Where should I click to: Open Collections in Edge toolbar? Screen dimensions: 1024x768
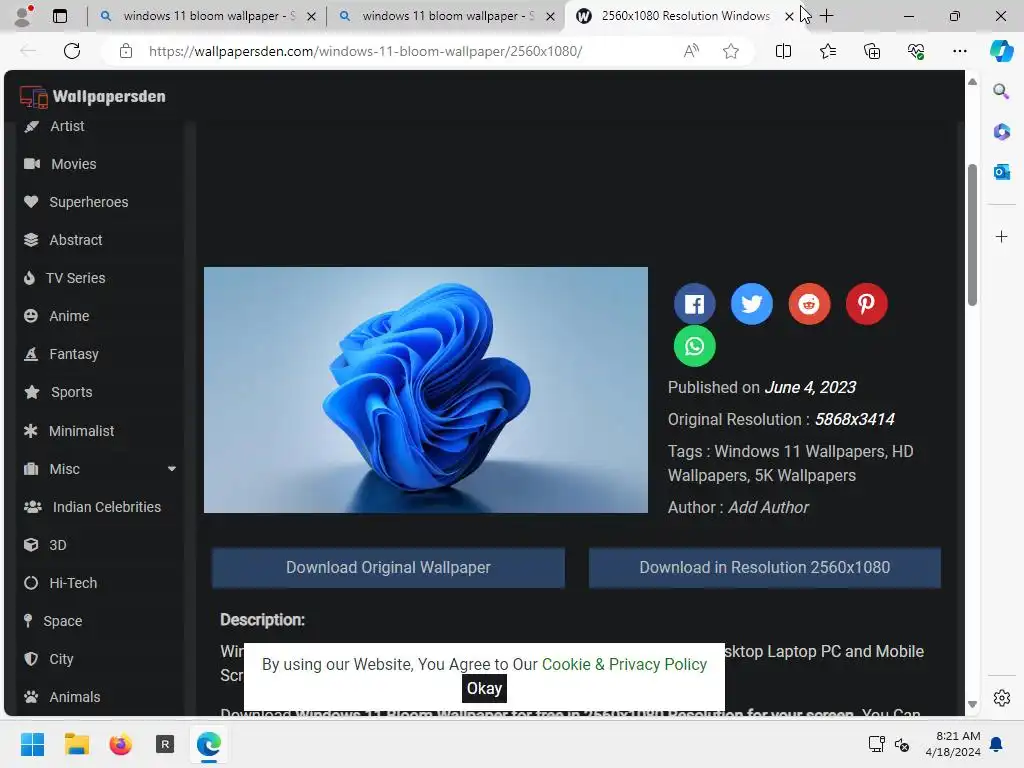pos(872,51)
